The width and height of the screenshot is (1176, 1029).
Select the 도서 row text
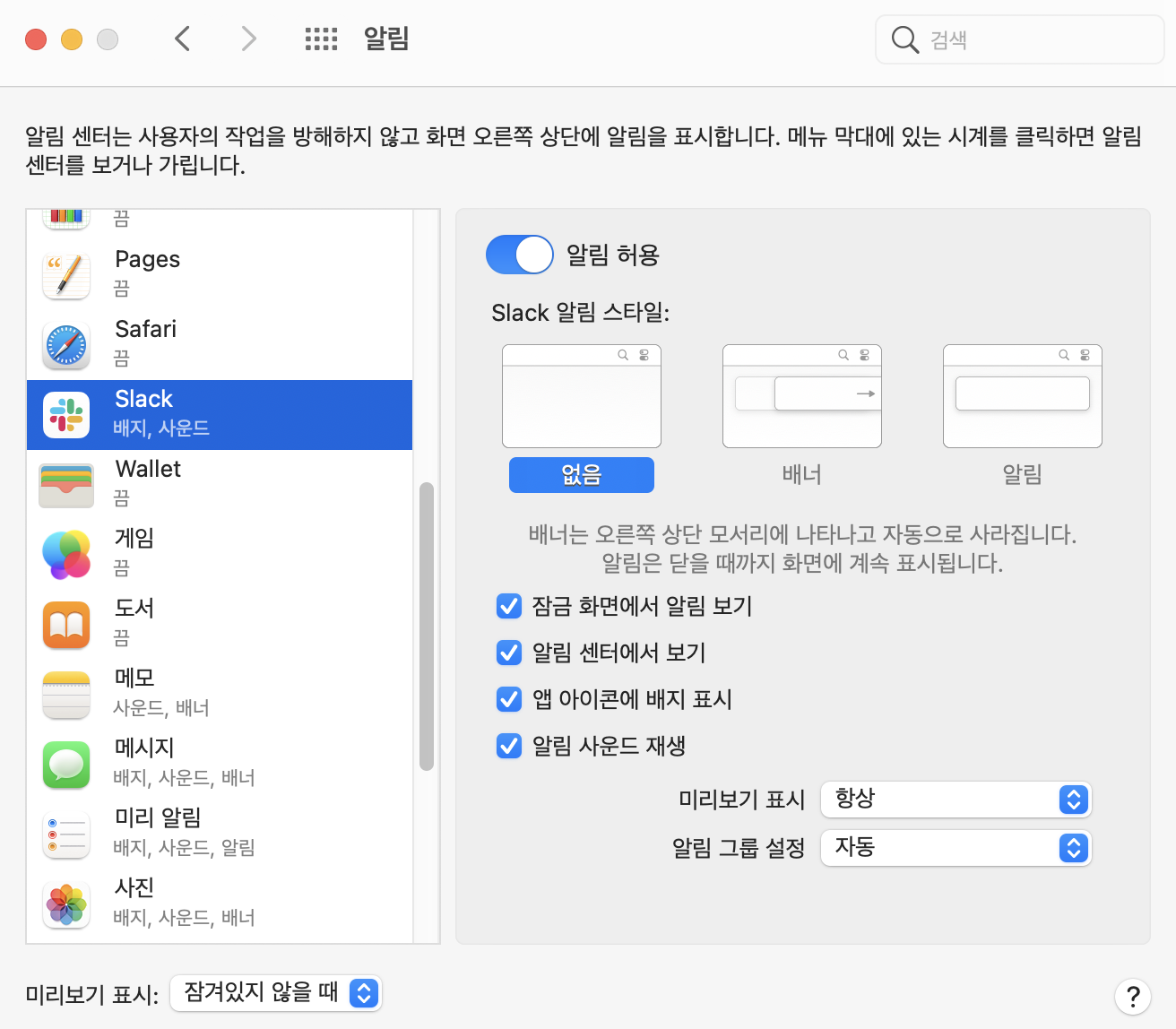(x=134, y=608)
